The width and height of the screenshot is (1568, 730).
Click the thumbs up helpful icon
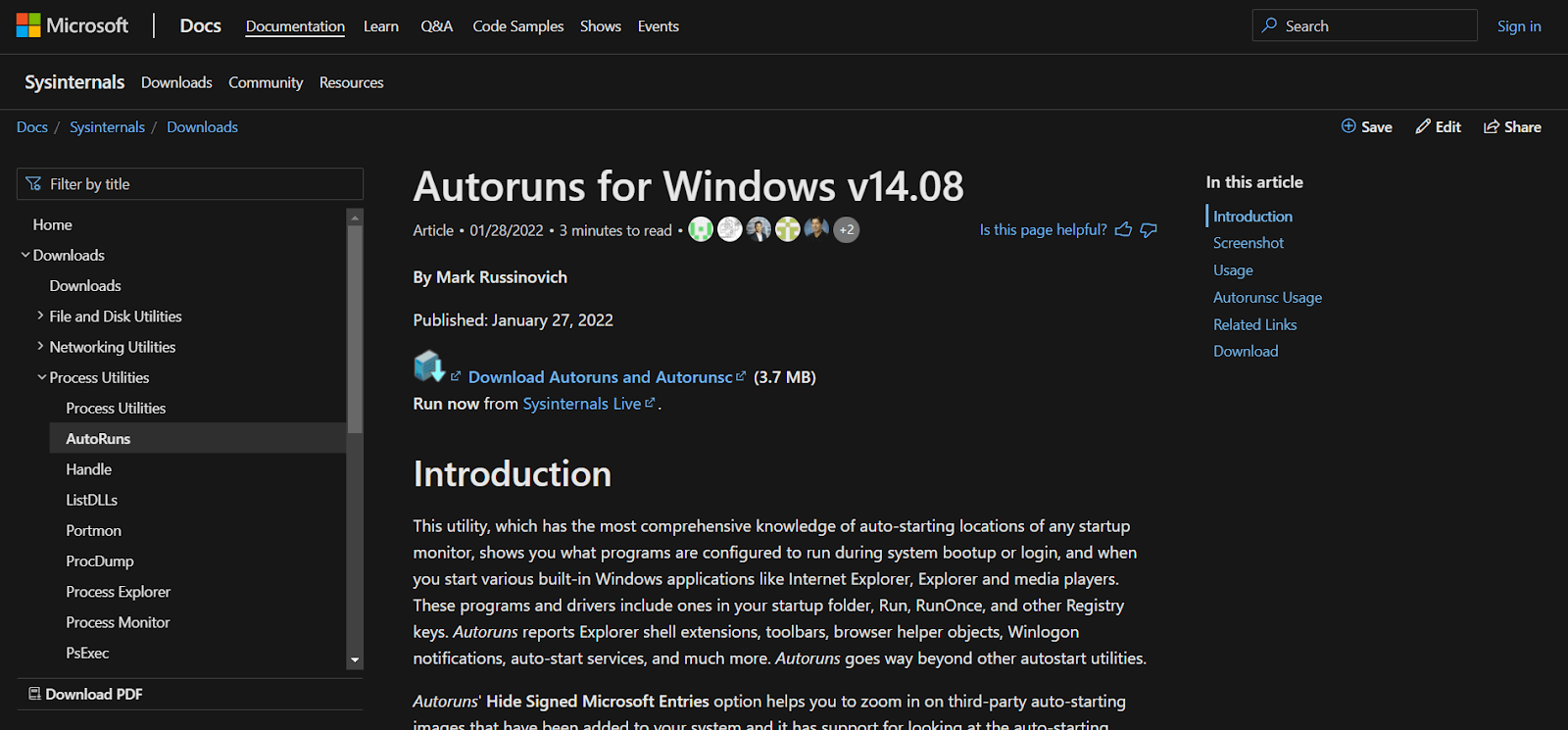pyautogui.click(x=1123, y=229)
